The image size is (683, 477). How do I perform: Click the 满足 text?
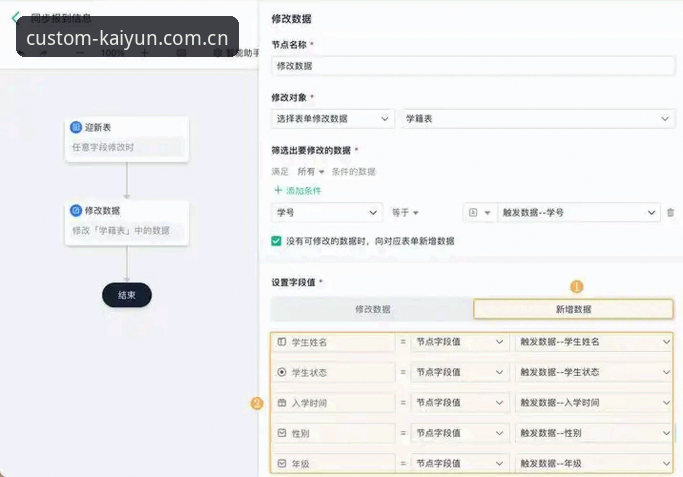(280, 172)
